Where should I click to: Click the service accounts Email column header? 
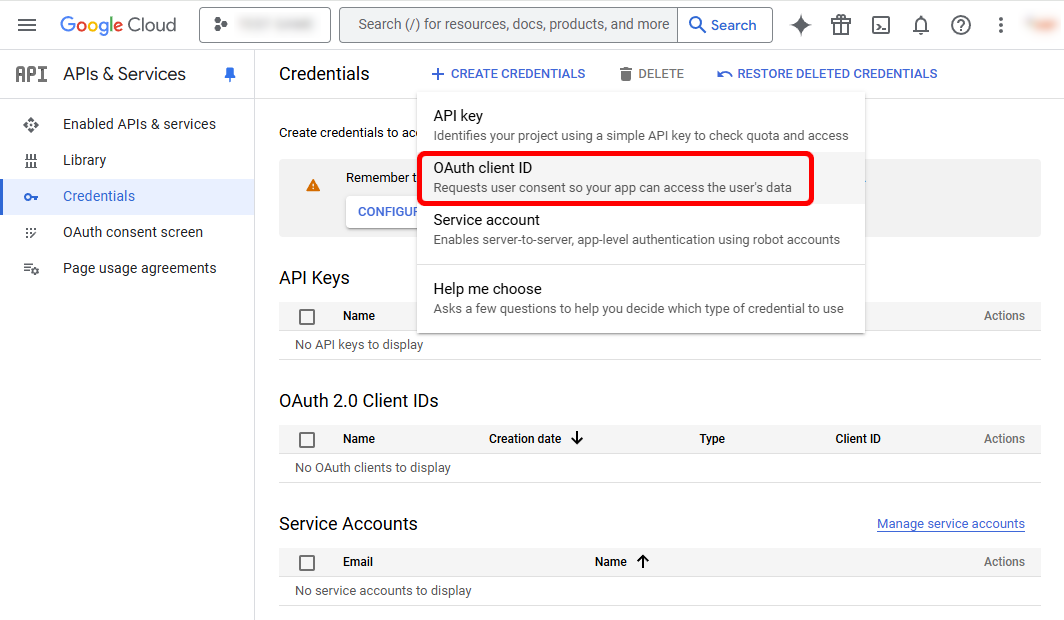tap(358, 562)
